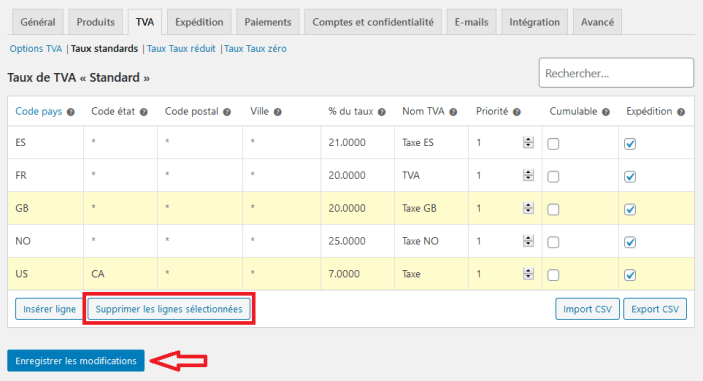Viewport: 703px width, 381px height.
Task: Open the Intégration tab
Action: (534, 22)
